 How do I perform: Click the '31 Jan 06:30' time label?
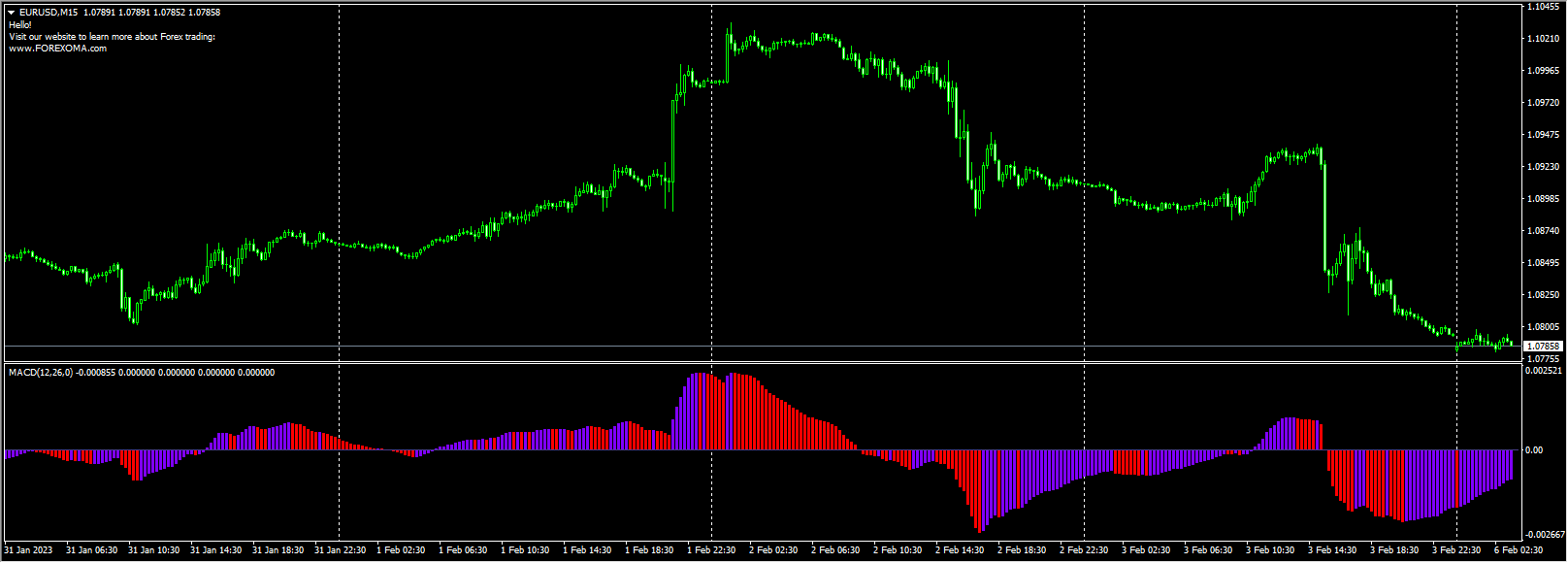[91, 550]
